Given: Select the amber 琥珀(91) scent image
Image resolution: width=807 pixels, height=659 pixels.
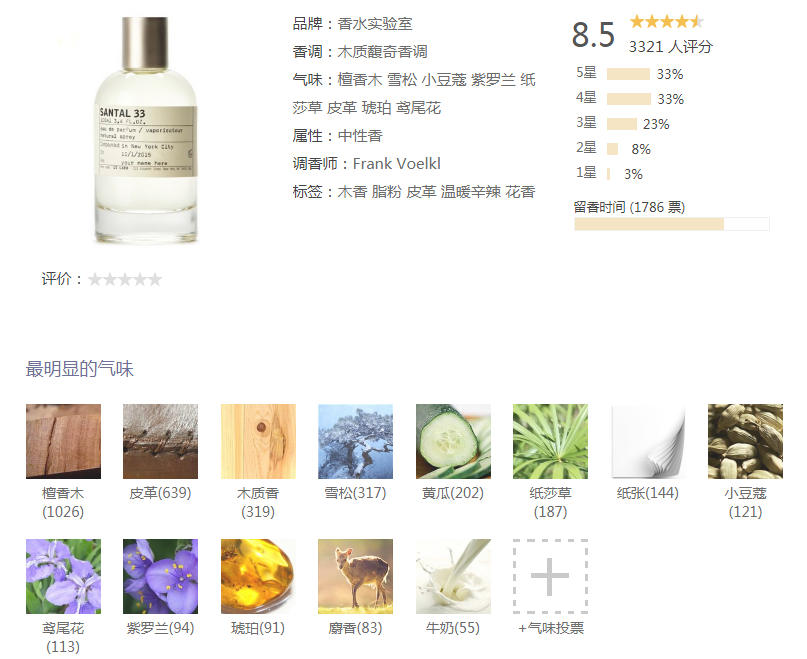Looking at the screenshot, I should pyautogui.click(x=258, y=576).
